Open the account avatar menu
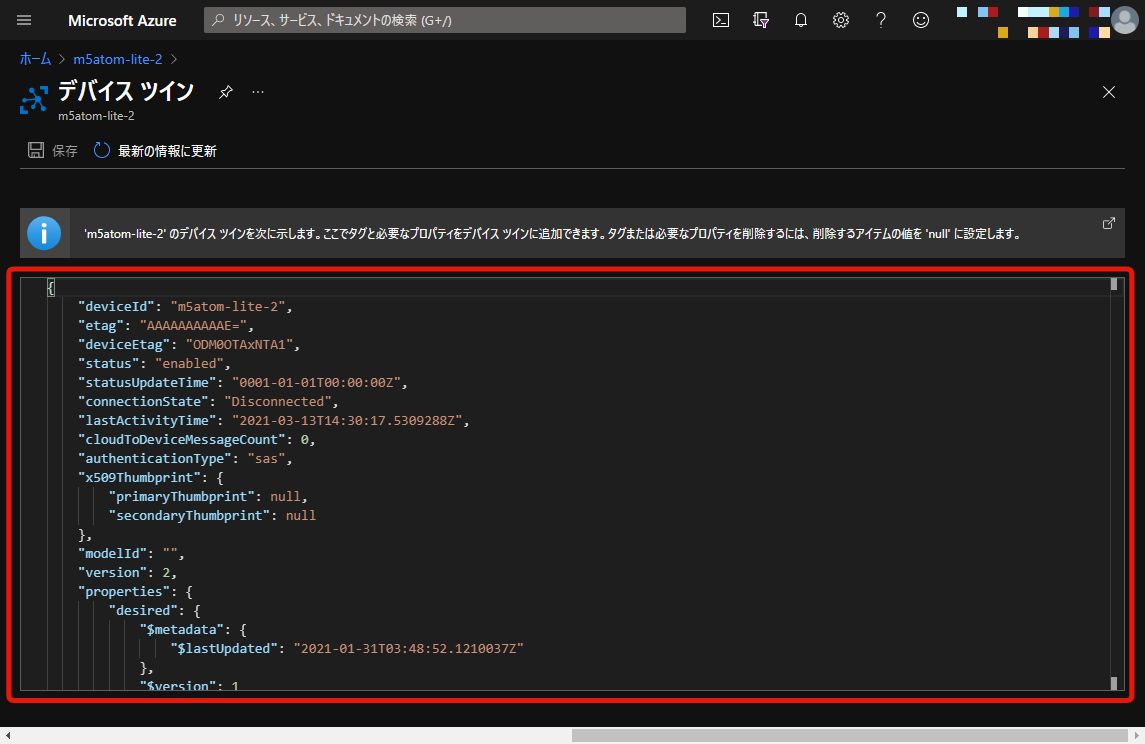 pyautogui.click(x=1125, y=20)
